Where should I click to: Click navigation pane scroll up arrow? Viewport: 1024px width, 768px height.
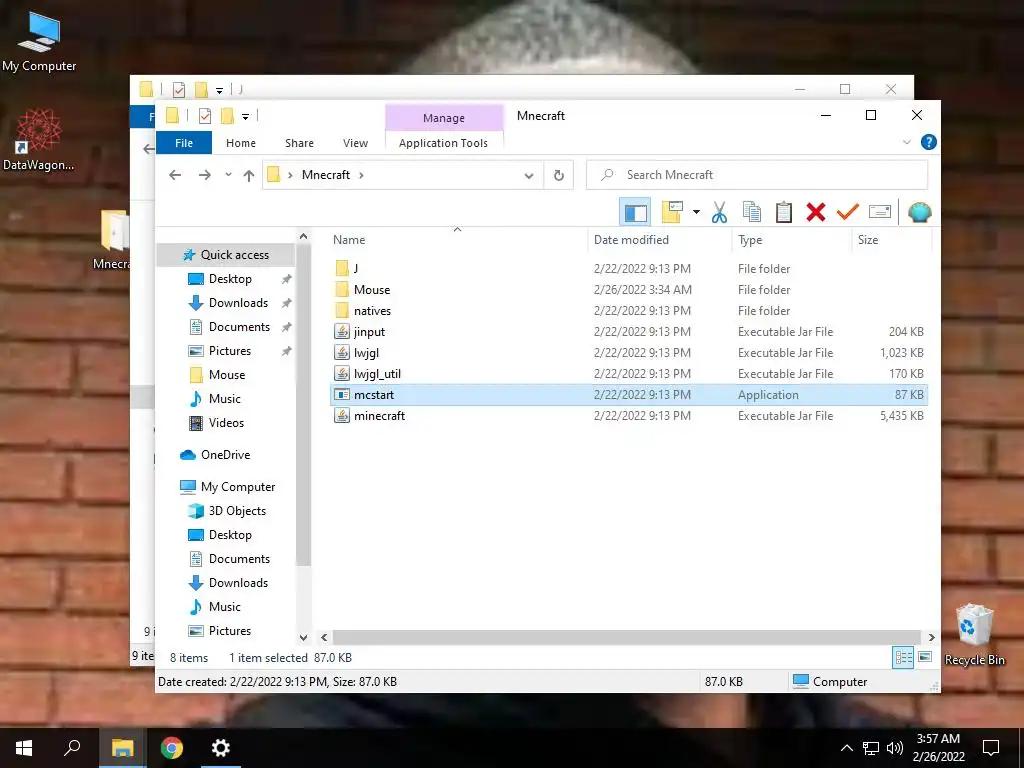[x=303, y=236]
